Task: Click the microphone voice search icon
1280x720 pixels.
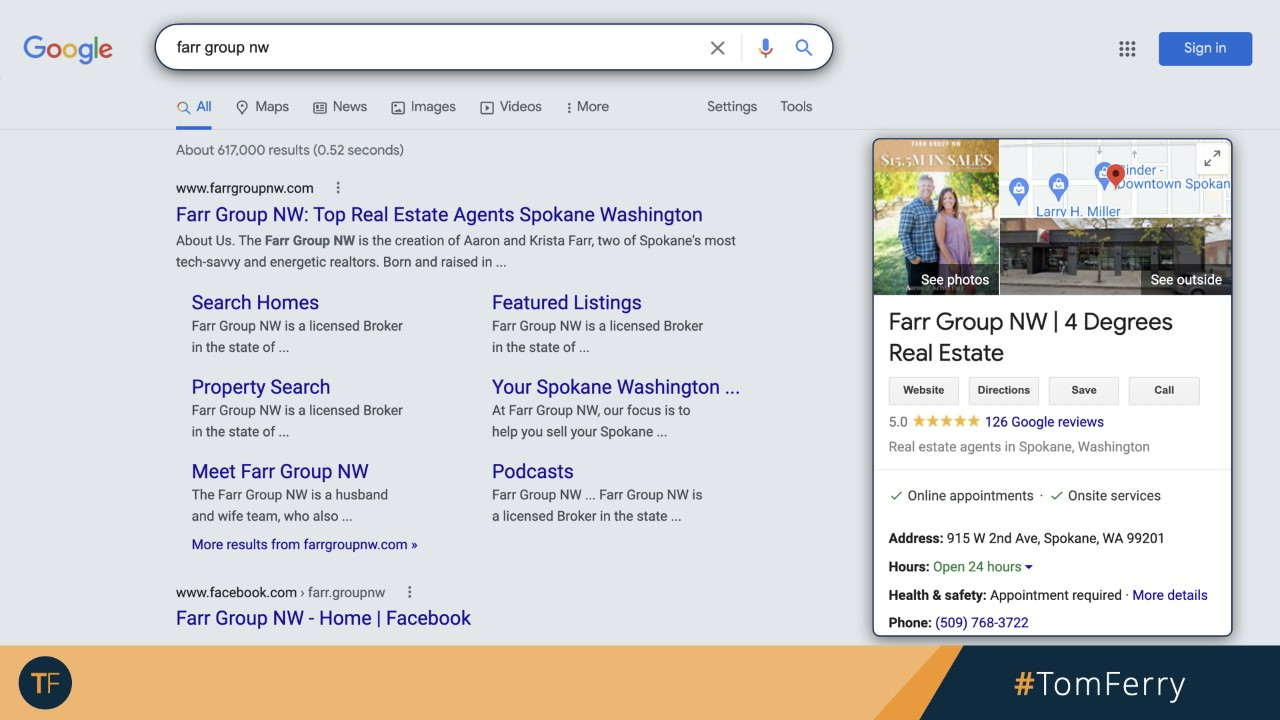Action: [x=765, y=48]
